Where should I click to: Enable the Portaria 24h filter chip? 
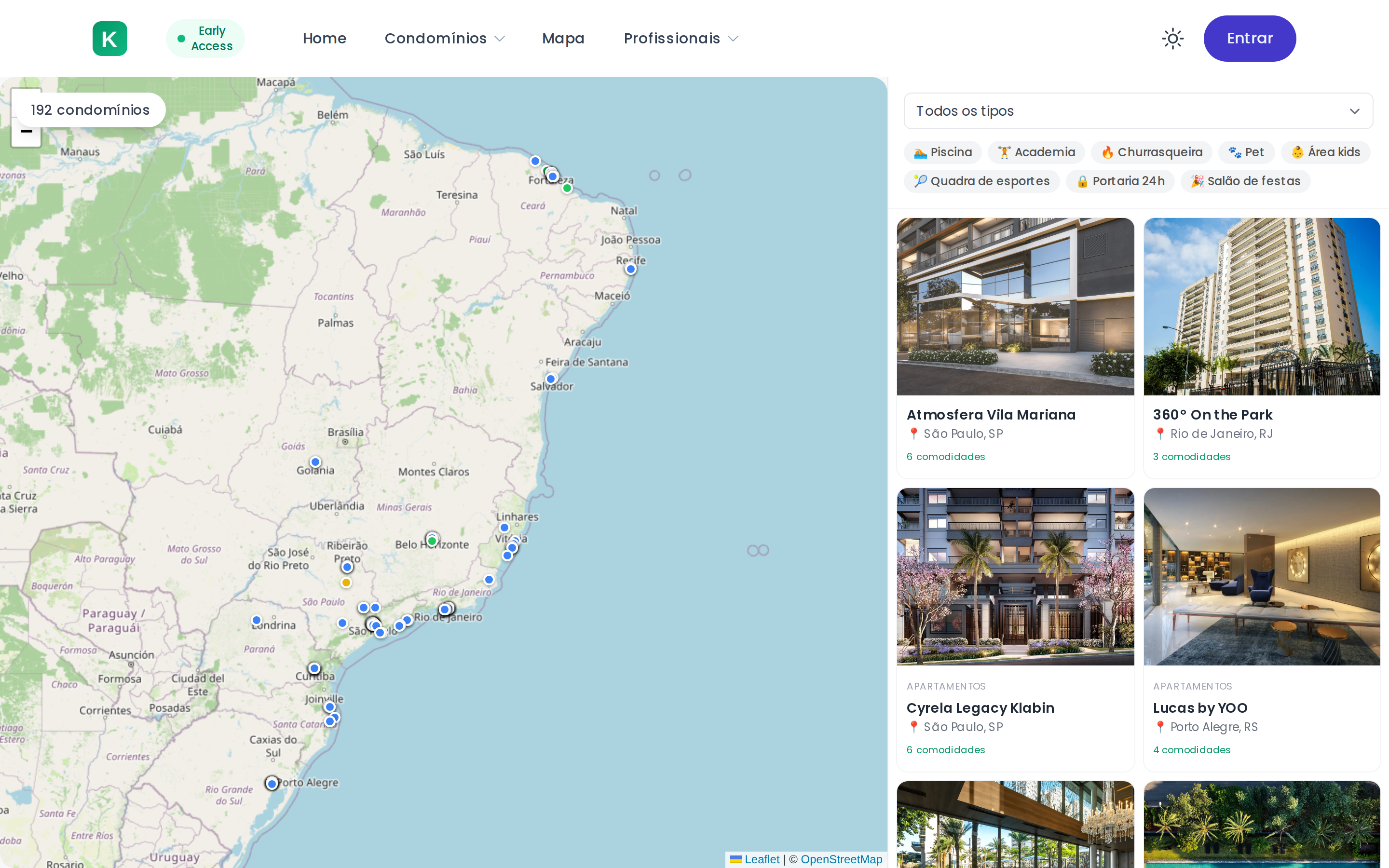[x=1120, y=181]
